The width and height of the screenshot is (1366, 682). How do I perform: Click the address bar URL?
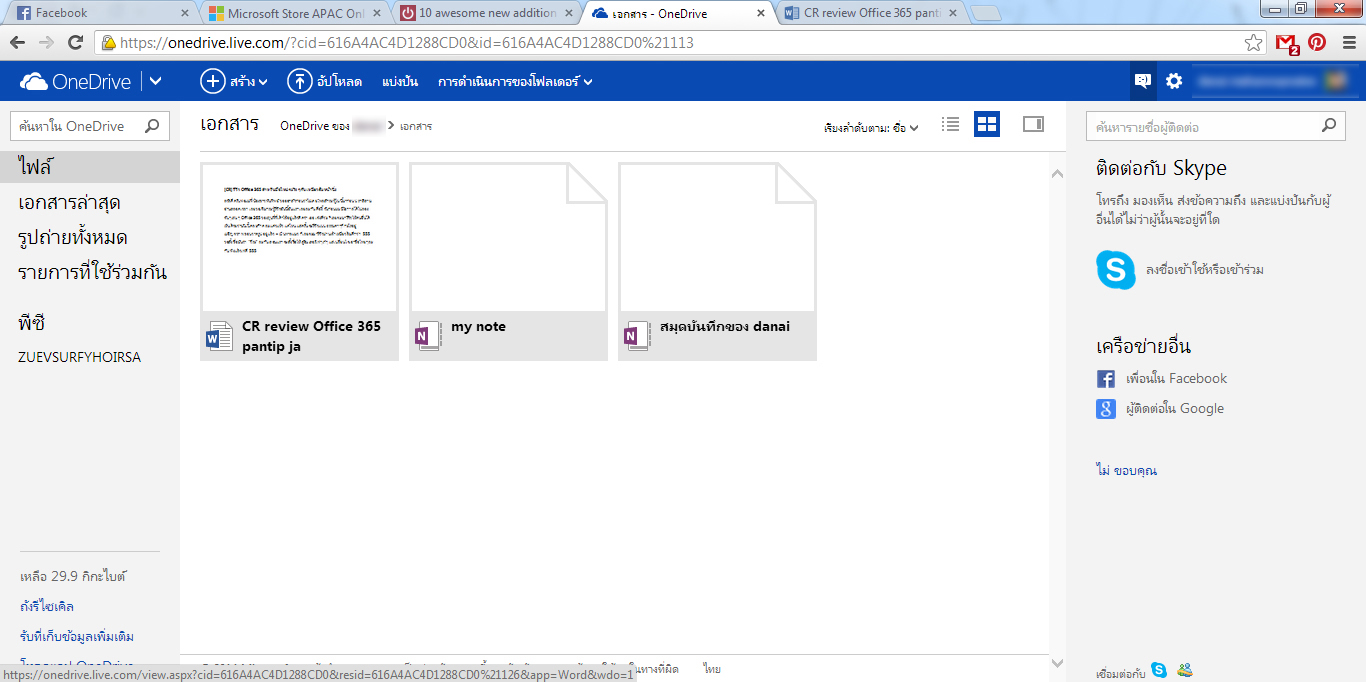pyautogui.click(x=406, y=43)
